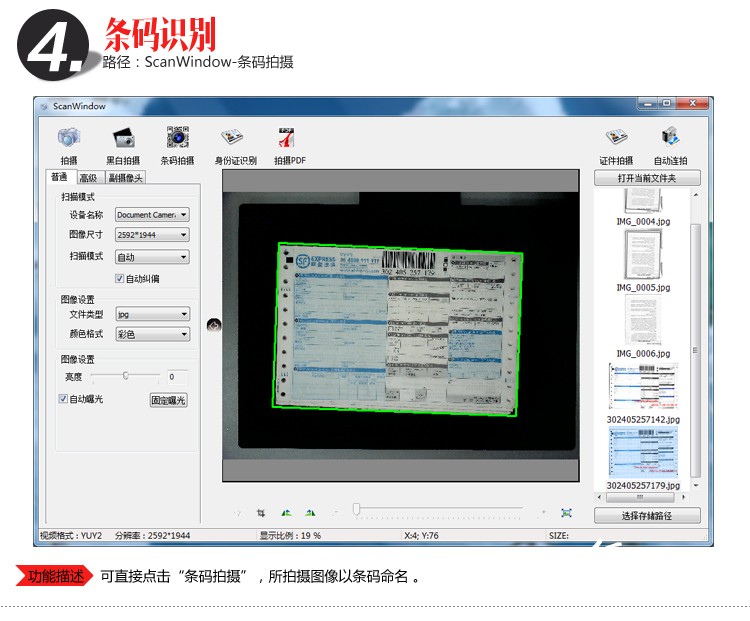This screenshot has height=621, width=750.
Task: Uncheck the 自动曝光 auto exposure checkbox
Action: [63, 399]
